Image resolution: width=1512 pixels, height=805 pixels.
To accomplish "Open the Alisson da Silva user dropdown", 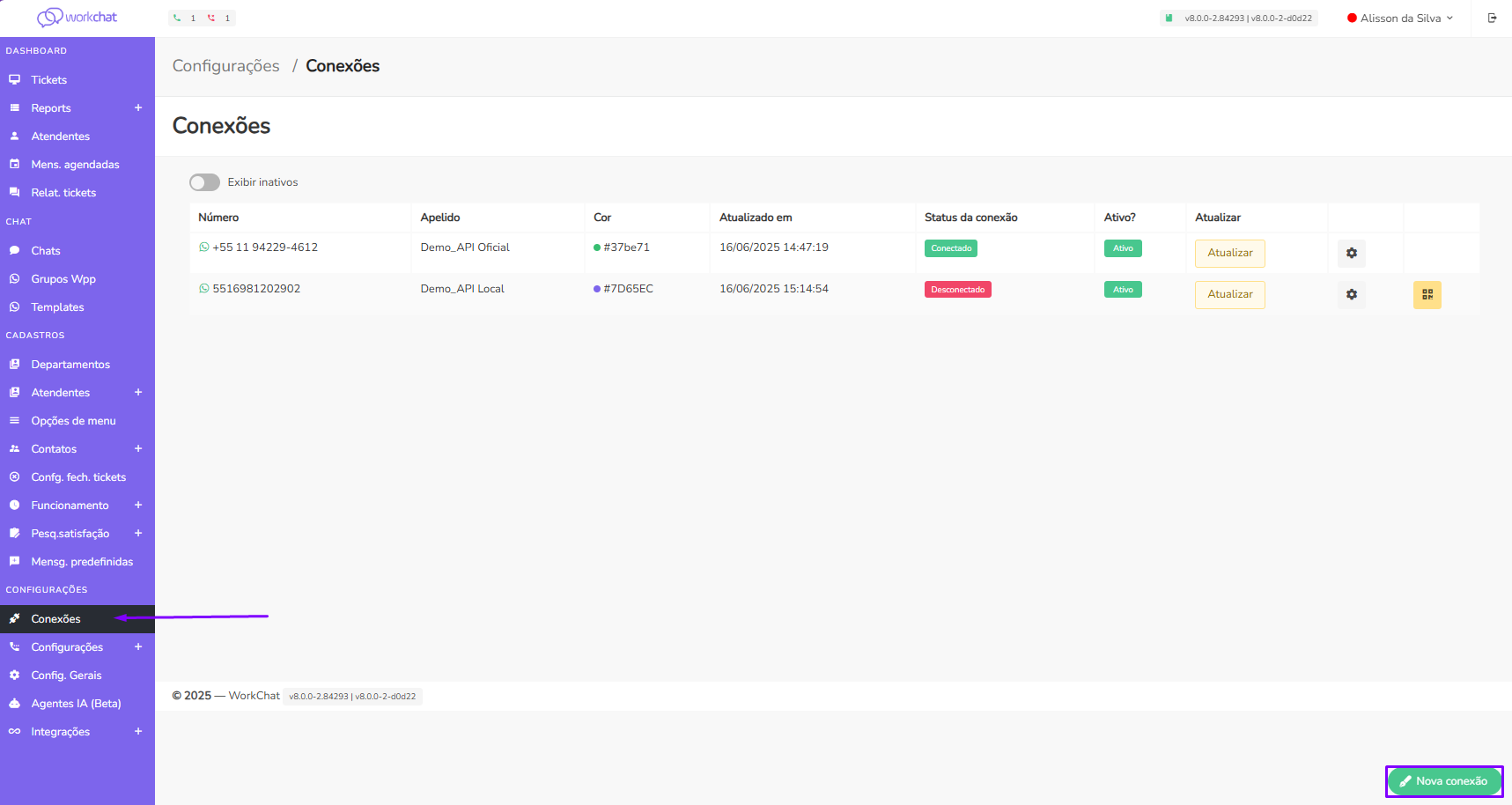I will [x=1400, y=18].
